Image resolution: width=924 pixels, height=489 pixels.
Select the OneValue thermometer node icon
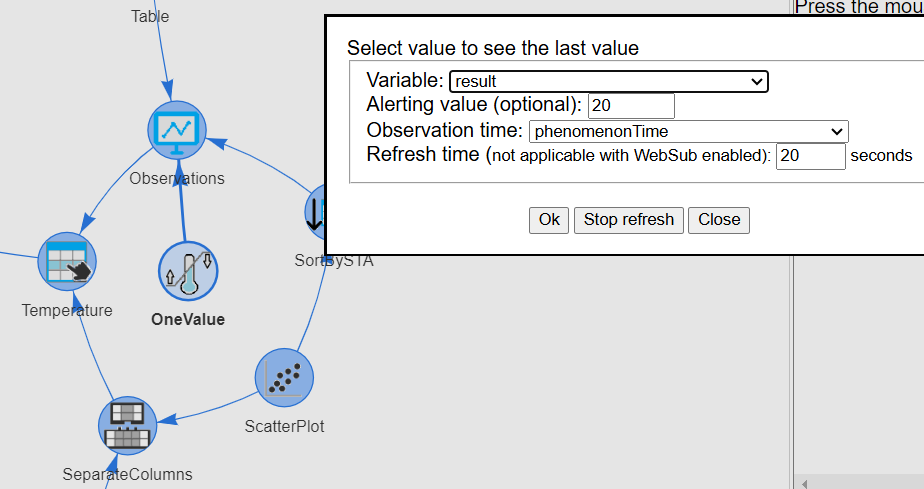[188, 271]
